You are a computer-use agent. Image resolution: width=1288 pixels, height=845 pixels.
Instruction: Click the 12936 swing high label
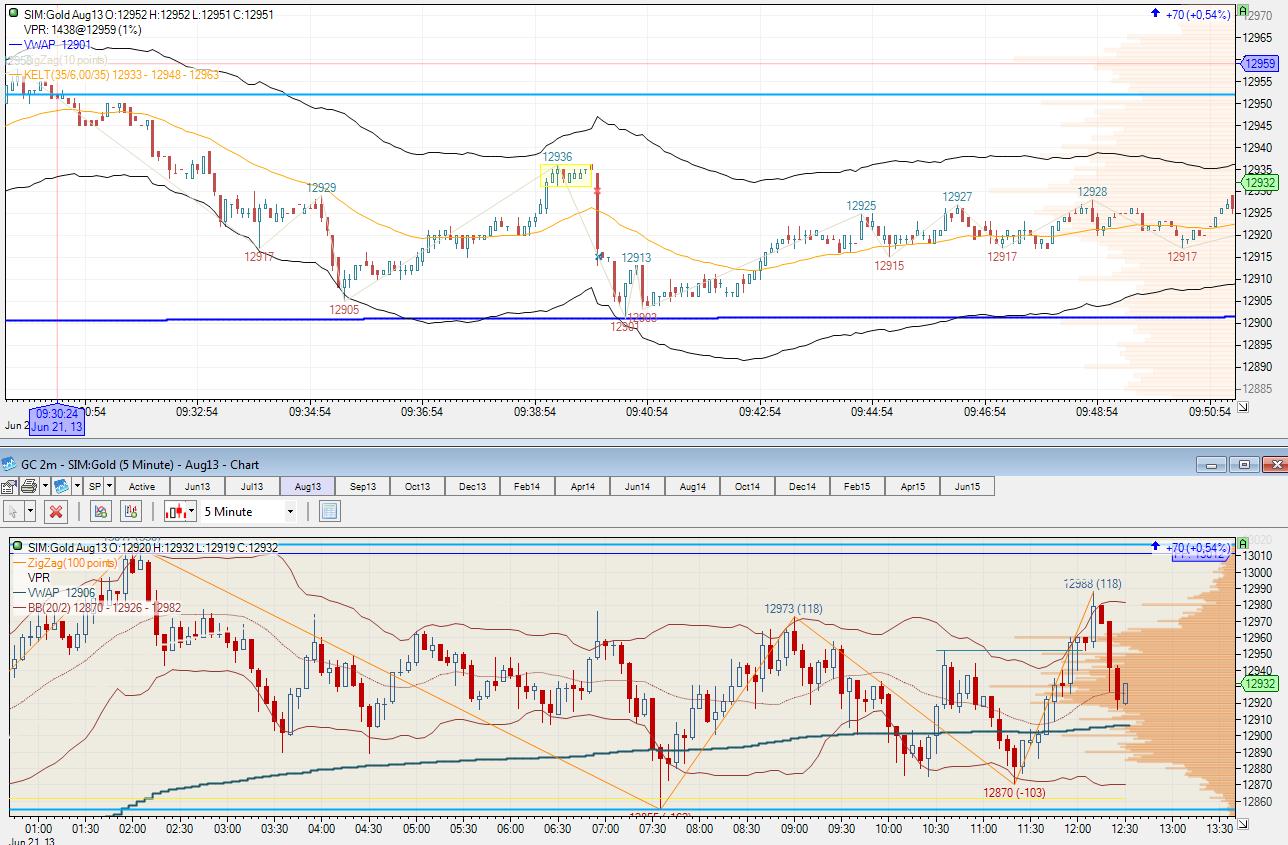[x=558, y=157]
